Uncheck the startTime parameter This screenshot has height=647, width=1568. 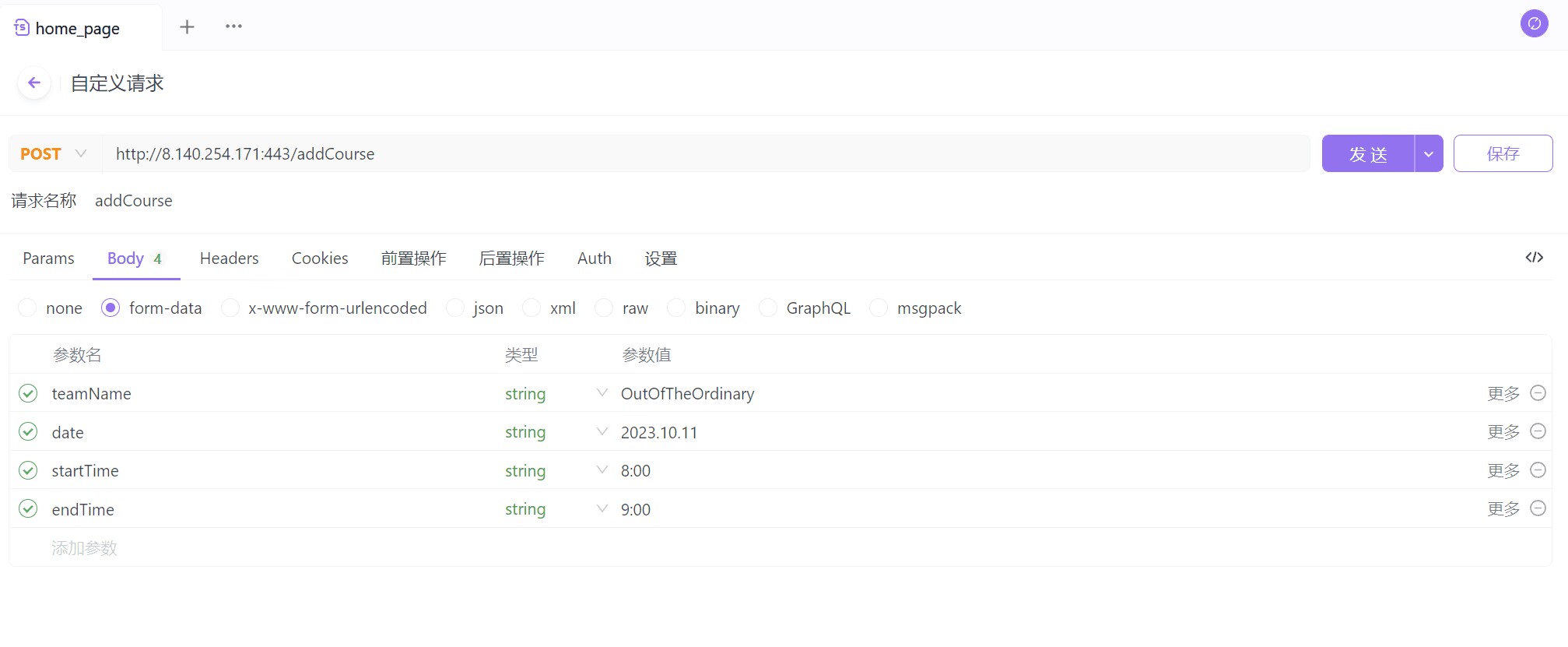(28, 470)
